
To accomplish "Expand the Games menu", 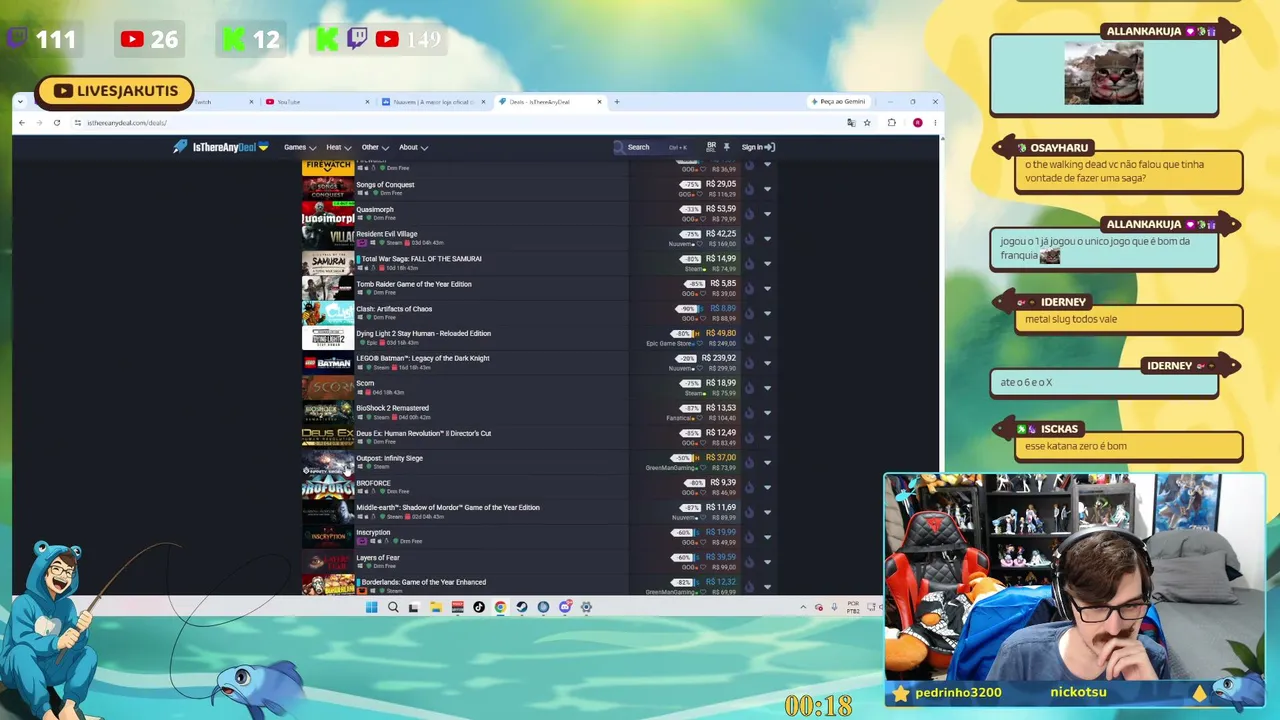I will tap(300, 147).
